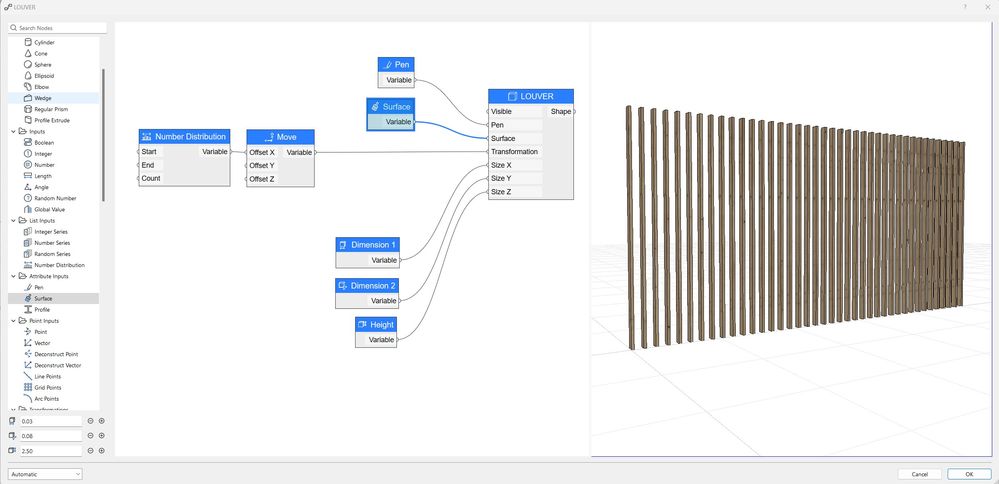Click the OK button
The height and width of the screenshot is (484, 999).
[x=969, y=474]
